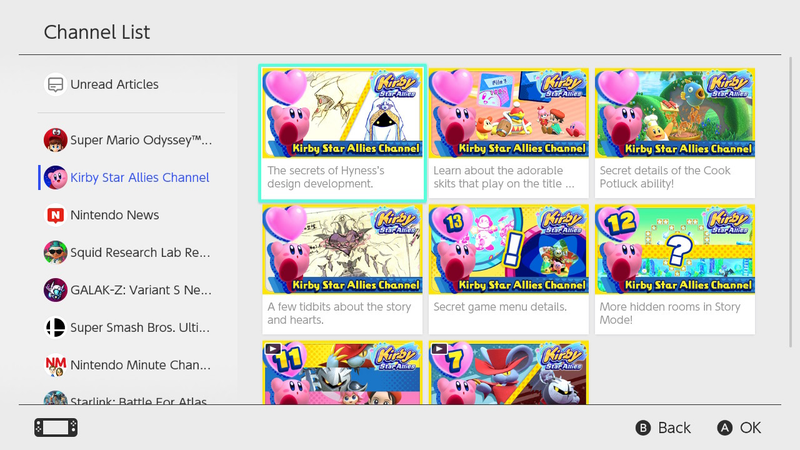Image resolution: width=800 pixels, height=450 pixels.
Task: Click the video play badge on article 7
Action: (x=439, y=349)
